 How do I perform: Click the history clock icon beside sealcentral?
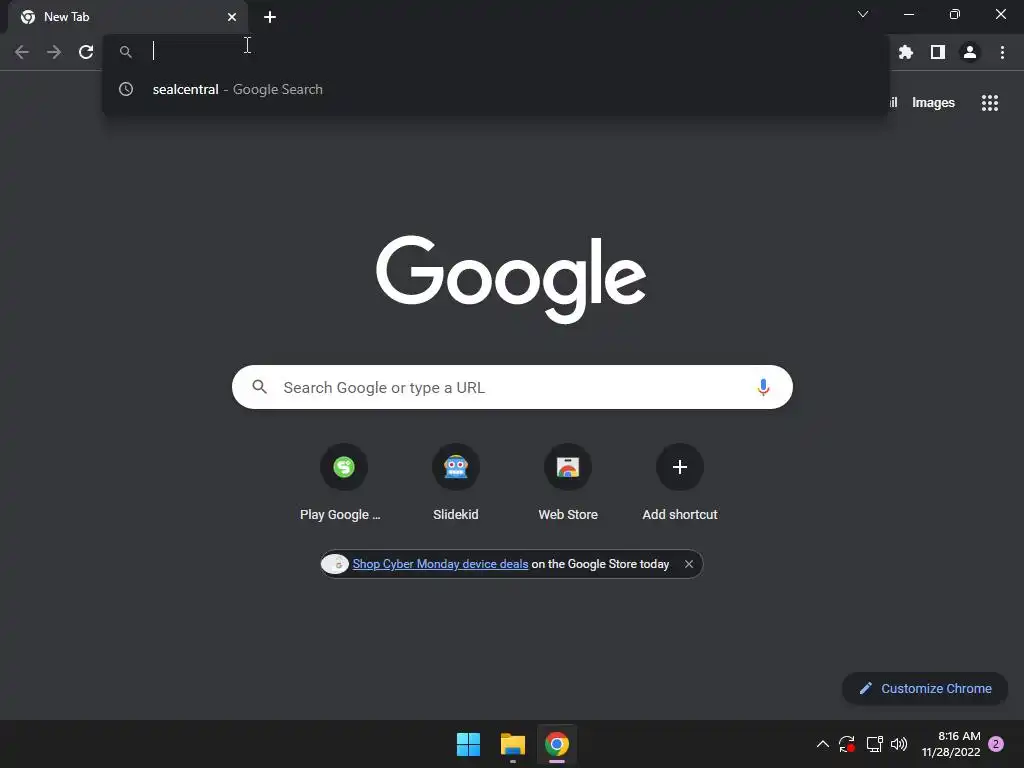click(126, 89)
